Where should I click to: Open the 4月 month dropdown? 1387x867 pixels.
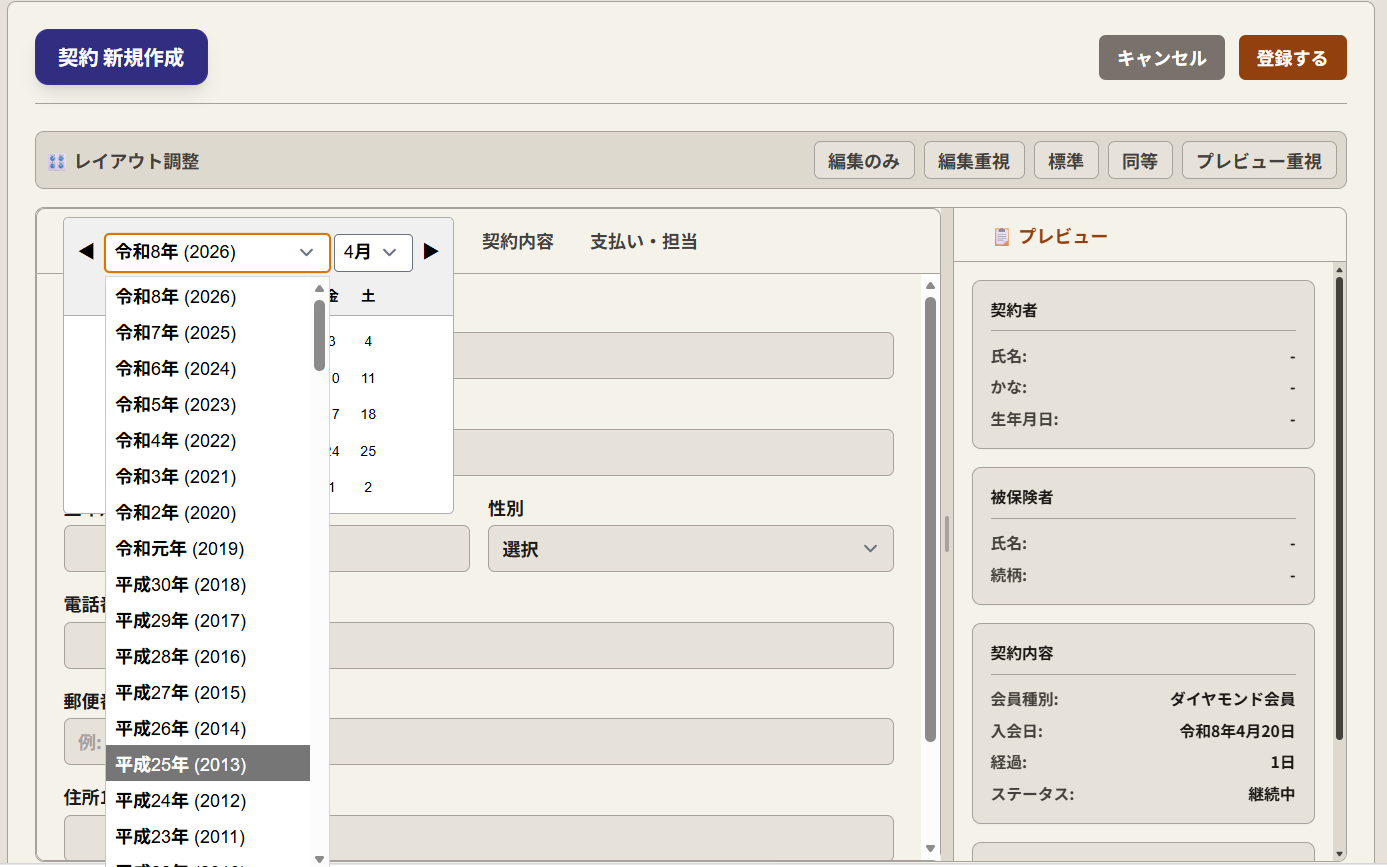click(x=373, y=253)
